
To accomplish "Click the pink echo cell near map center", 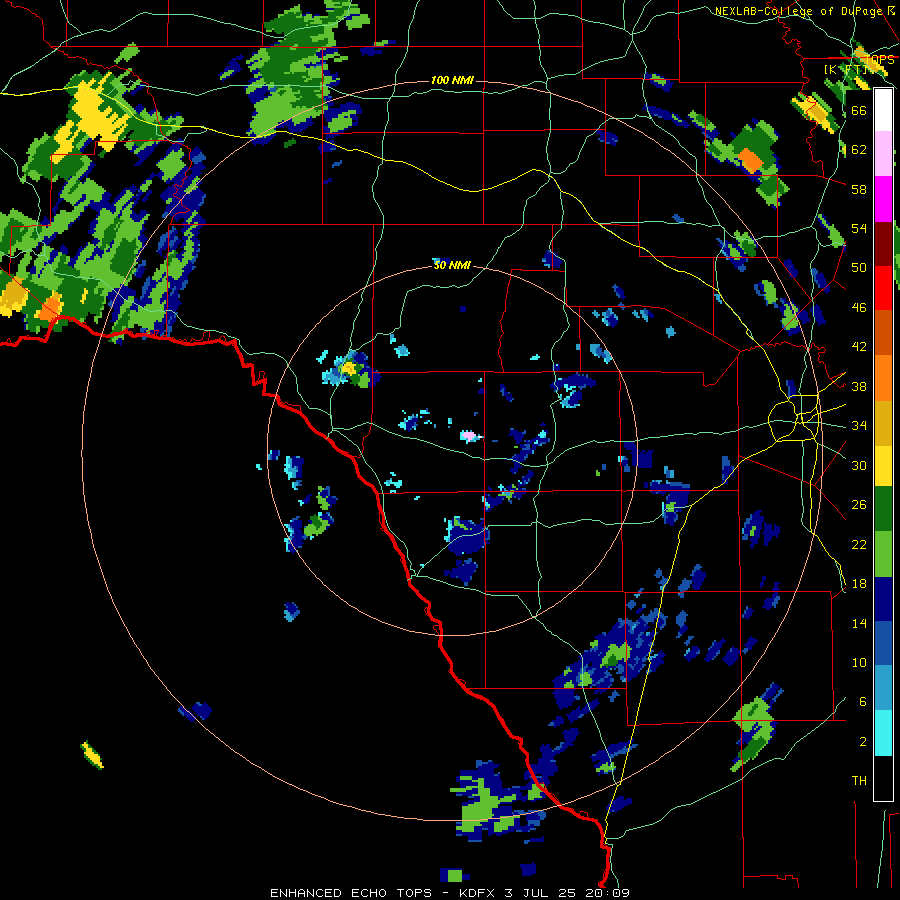I will 470,436.
